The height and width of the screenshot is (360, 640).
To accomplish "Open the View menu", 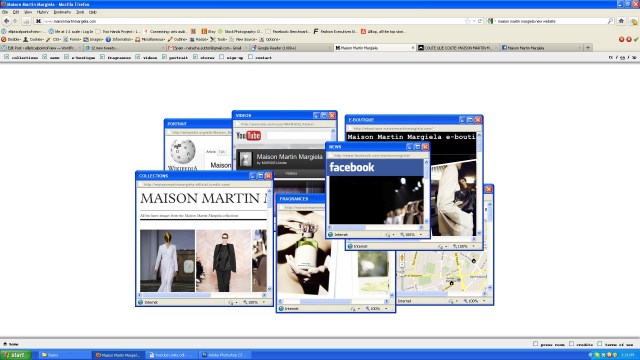I will click(28, 12).
